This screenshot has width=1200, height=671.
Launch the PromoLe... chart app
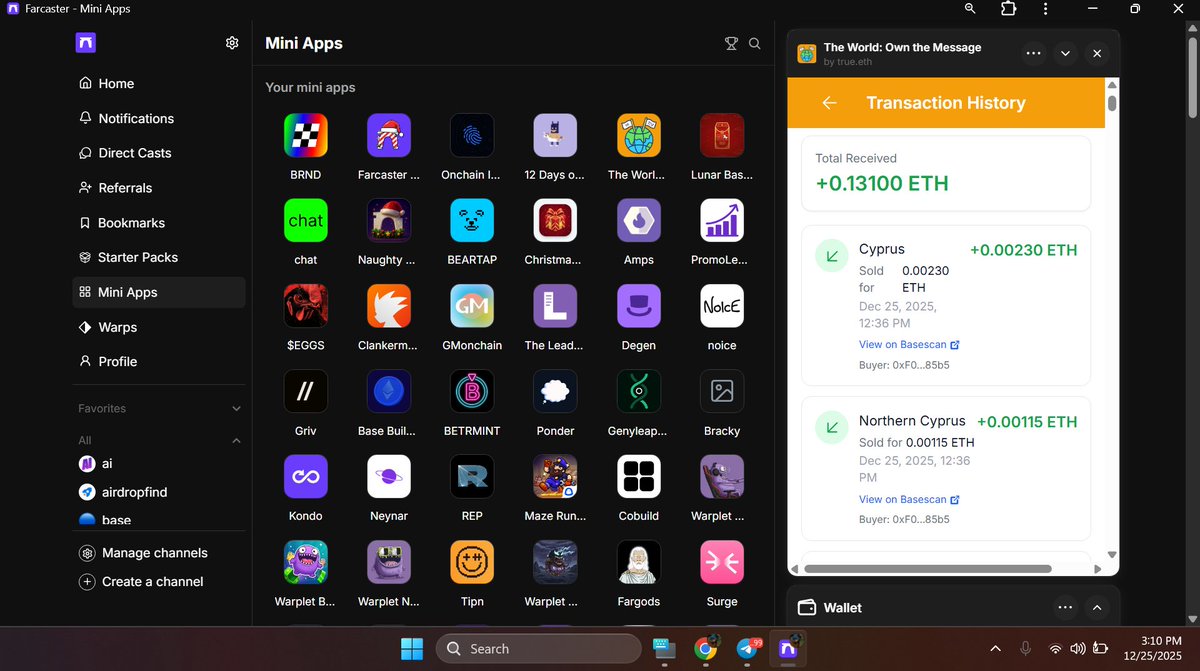[722, 220]
